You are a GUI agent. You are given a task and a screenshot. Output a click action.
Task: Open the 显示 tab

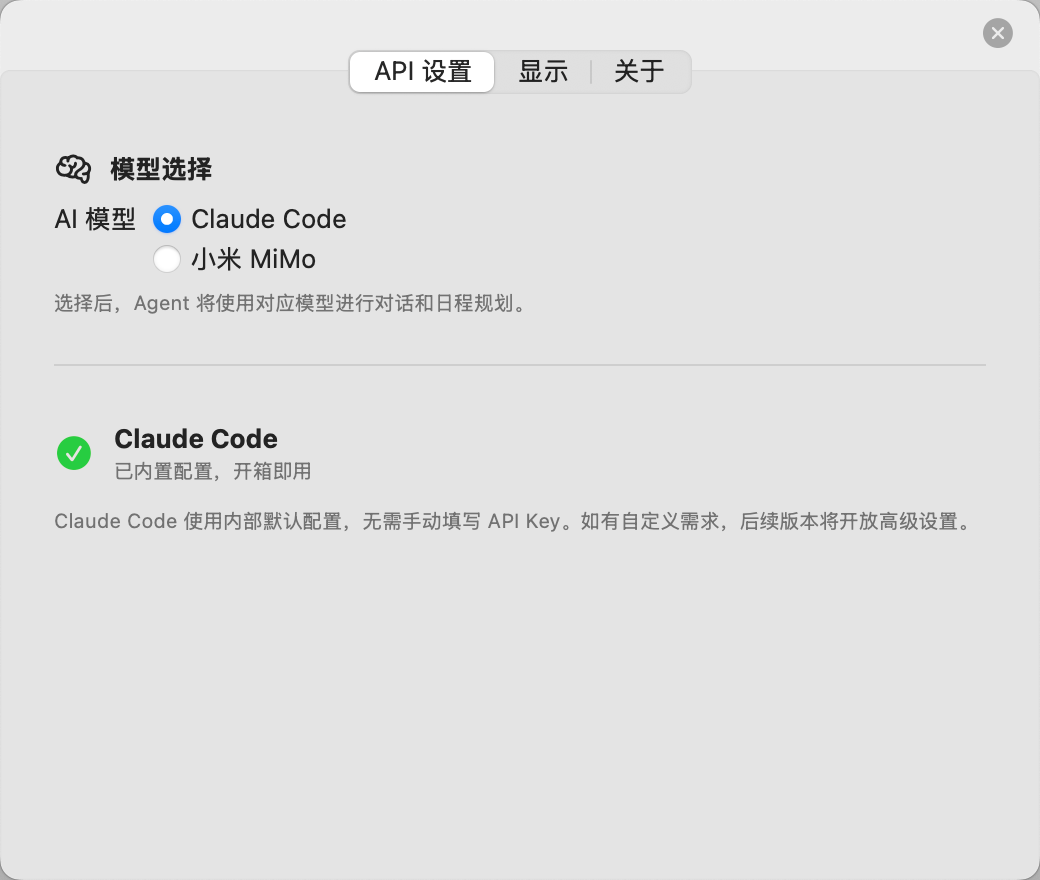coord(543,72)
